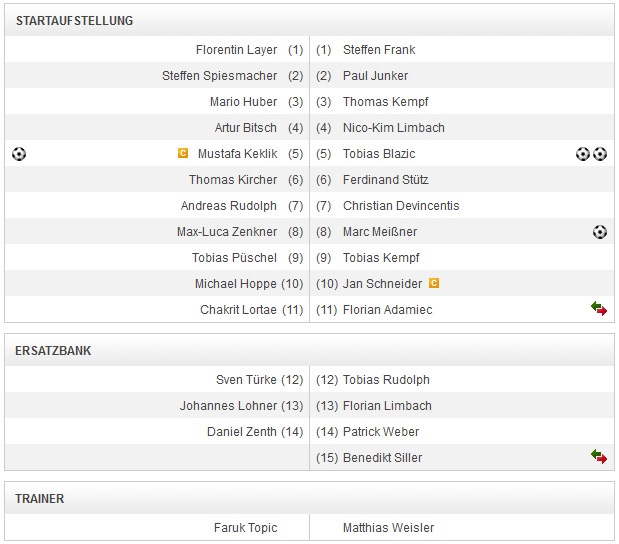Click captain badge next to Jan Schneider

(434, 284)
